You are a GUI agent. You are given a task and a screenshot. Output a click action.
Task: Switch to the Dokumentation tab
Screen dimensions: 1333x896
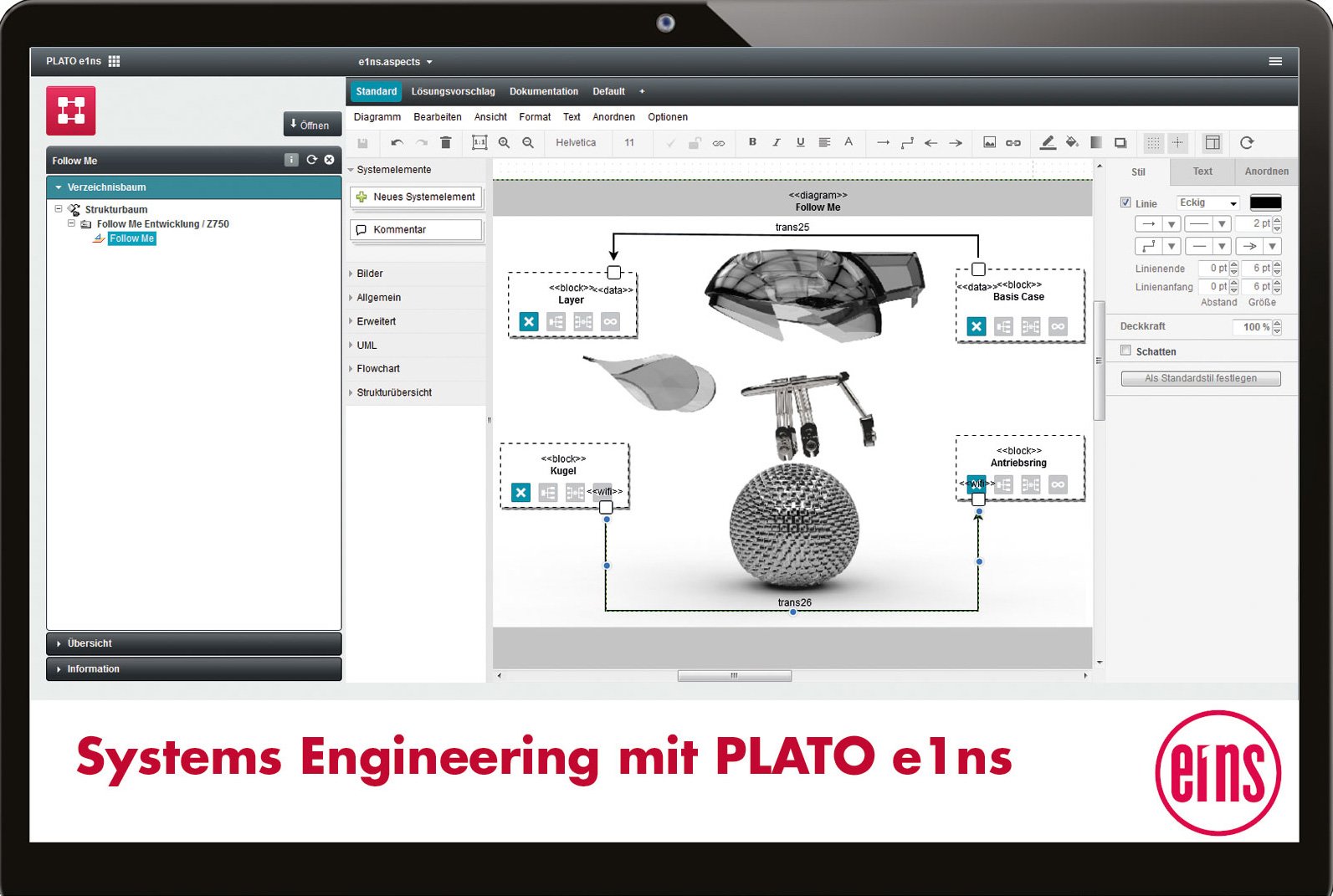pos(544,91)
